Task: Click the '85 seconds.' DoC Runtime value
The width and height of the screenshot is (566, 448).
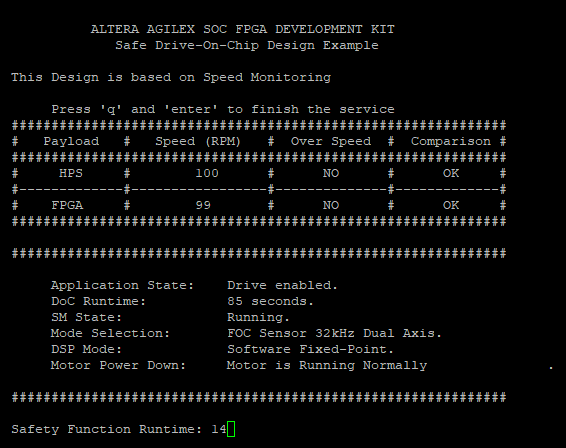Action: pos(270,301)
